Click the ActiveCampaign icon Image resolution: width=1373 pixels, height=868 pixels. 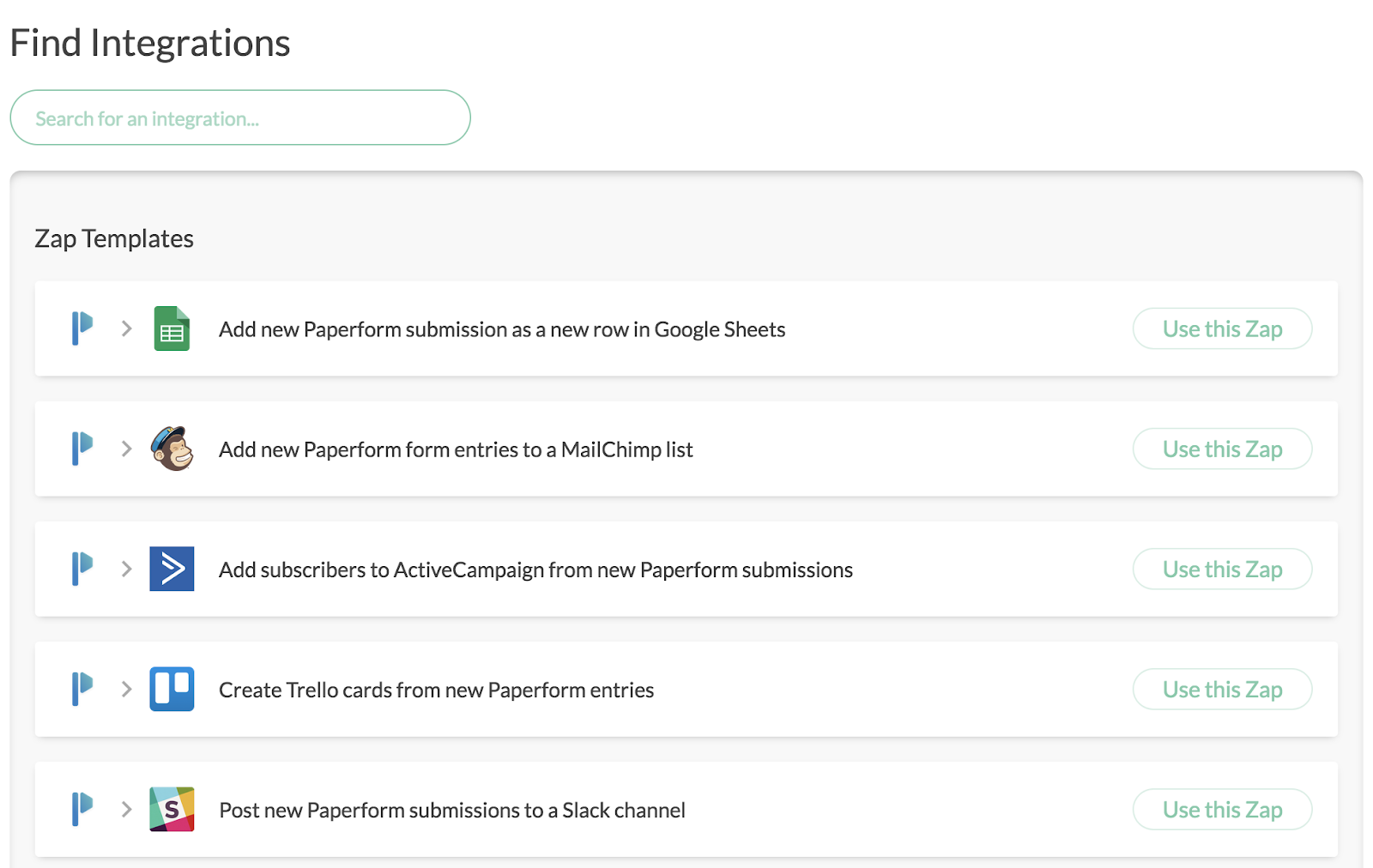[x=172, y=569]
